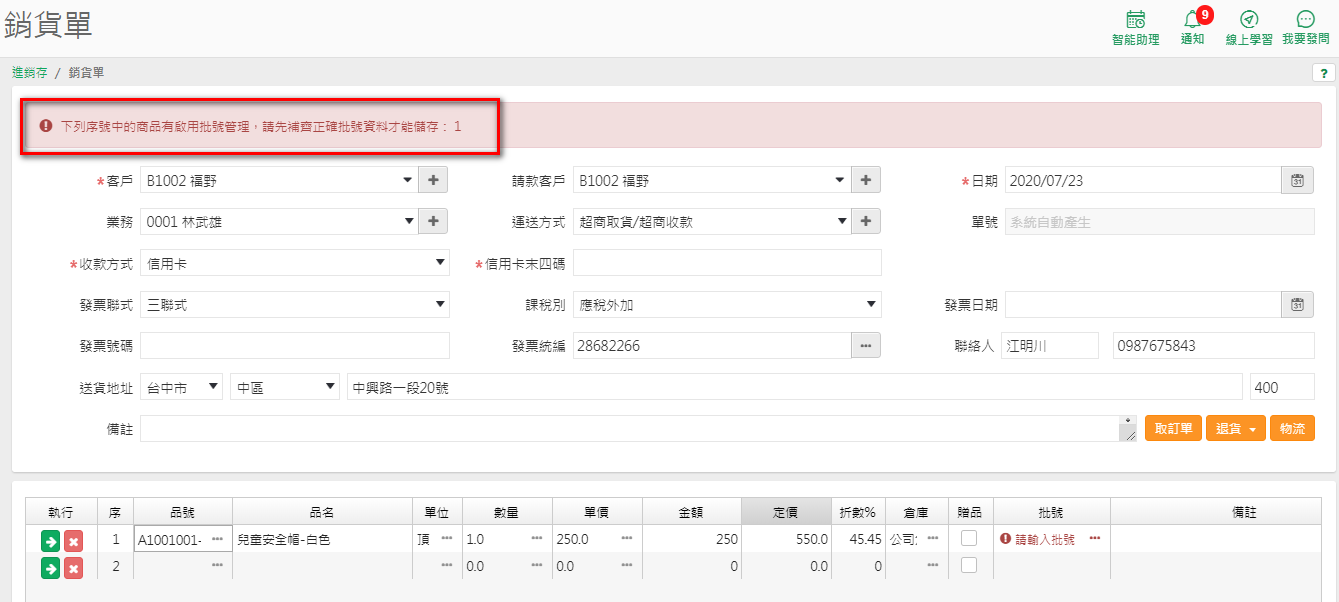The width and height of the screenshot is (1339, 602).
Task: Open the 退貨 split button dropdown
Action: coord(1236,428)
